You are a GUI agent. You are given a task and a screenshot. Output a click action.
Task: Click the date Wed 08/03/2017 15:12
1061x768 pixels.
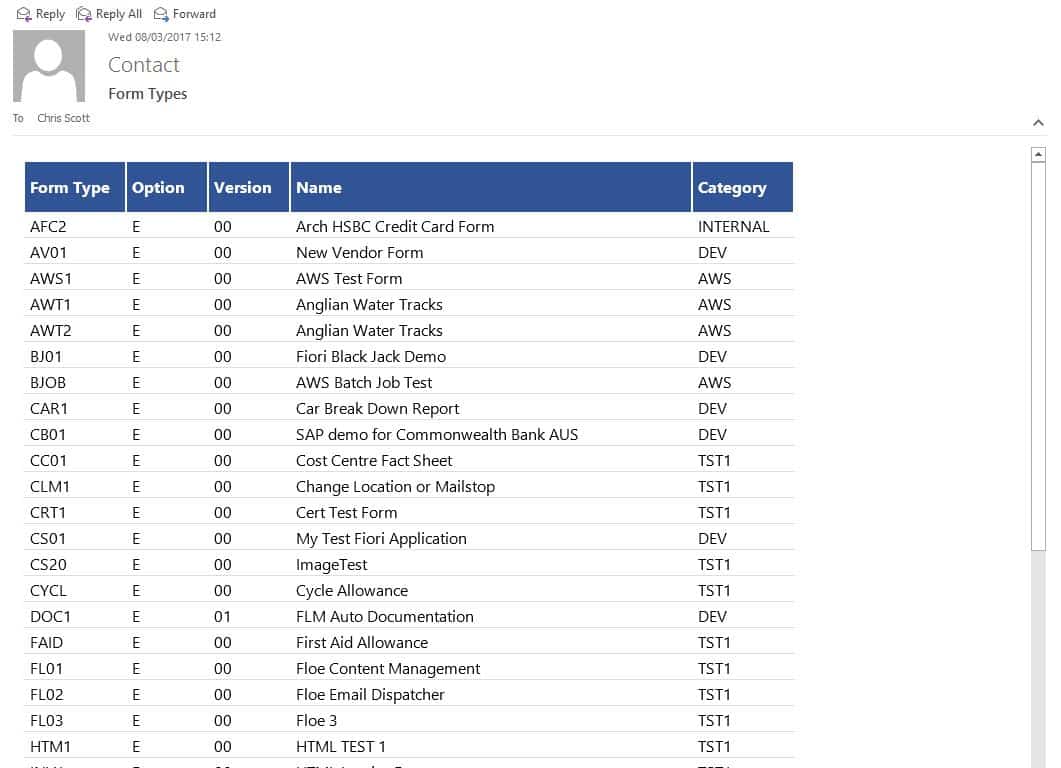tap(164, 37)
